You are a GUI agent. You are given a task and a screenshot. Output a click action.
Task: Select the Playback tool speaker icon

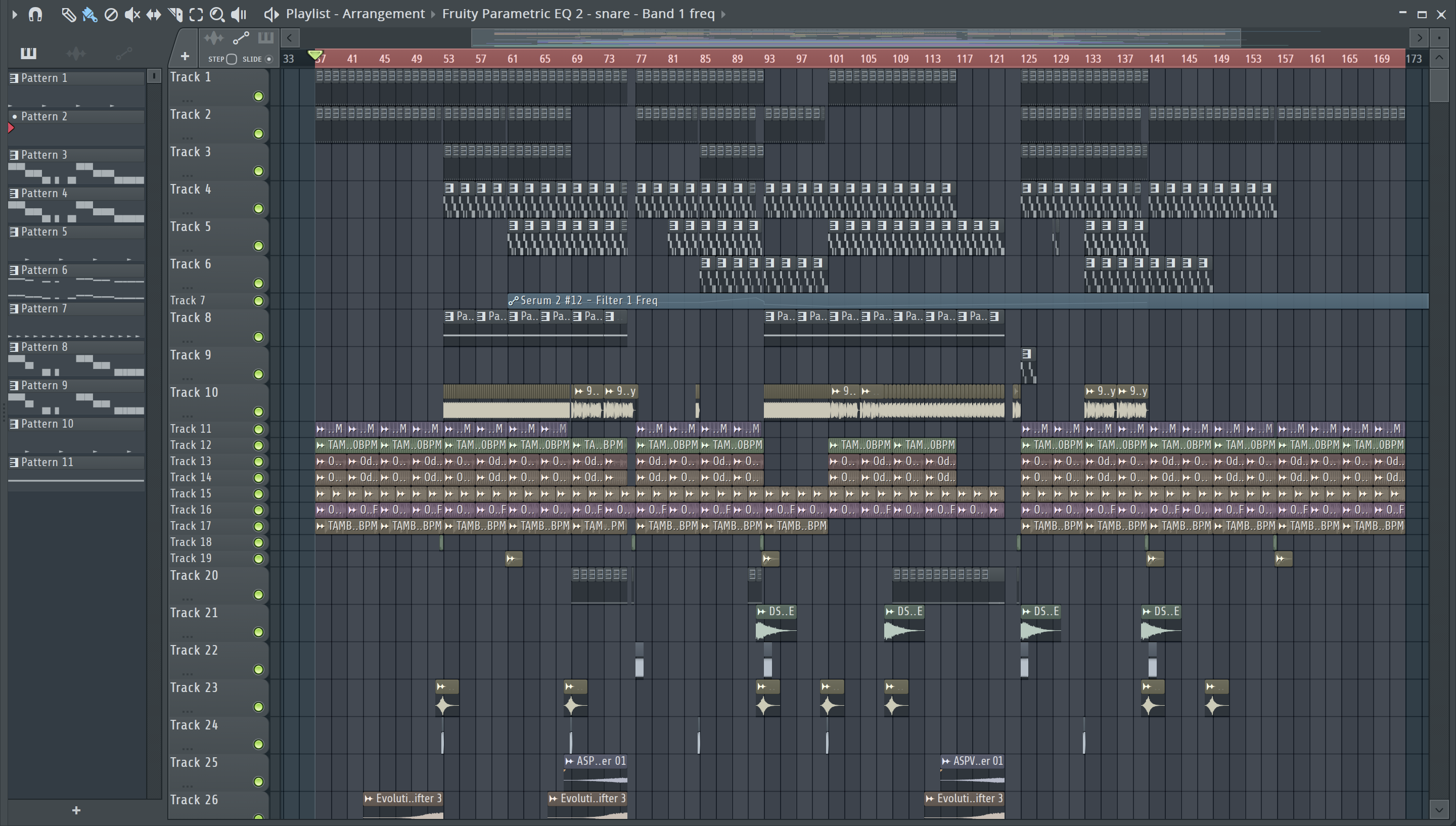point(239,14)
